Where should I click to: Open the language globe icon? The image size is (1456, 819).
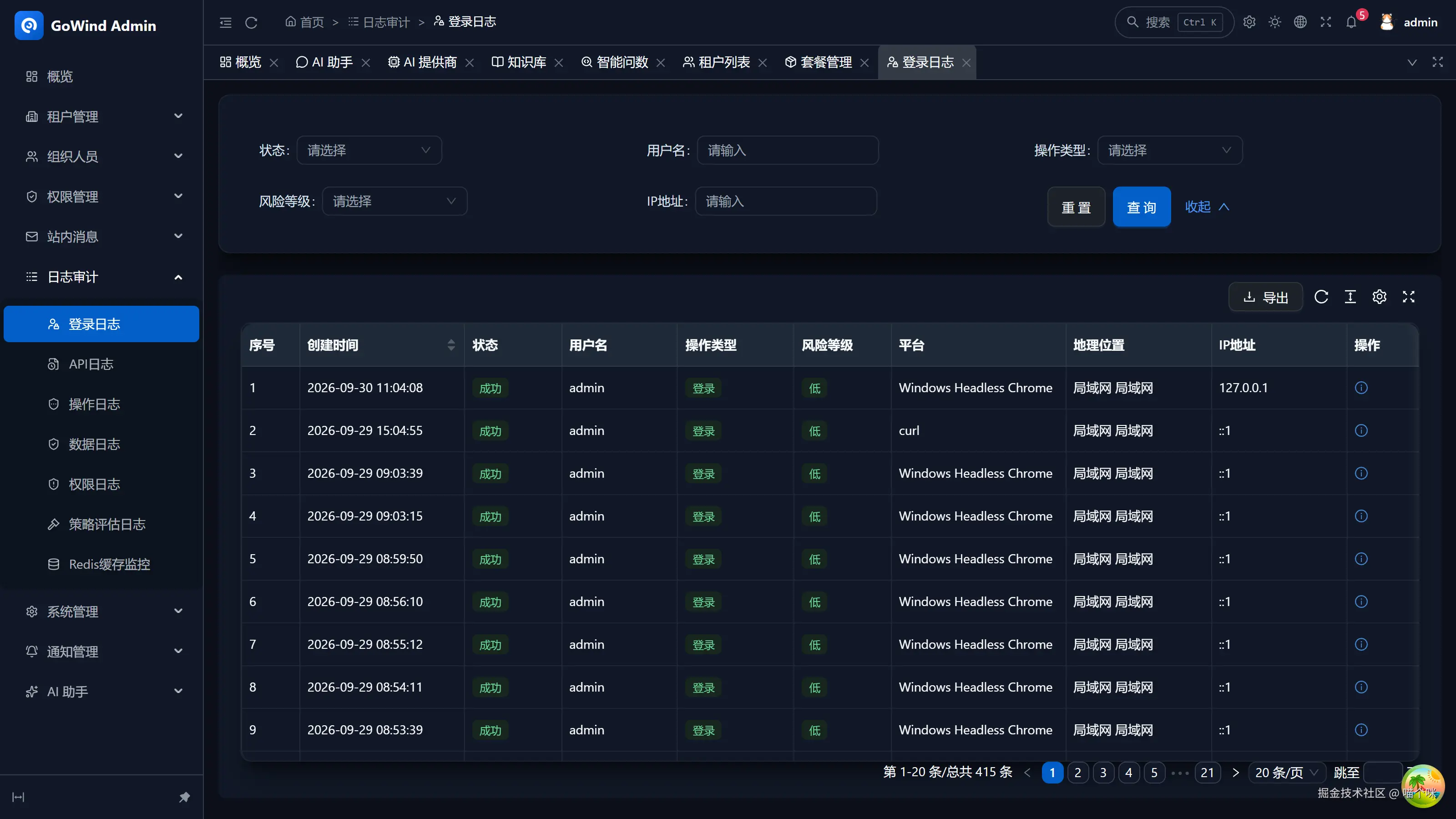point(1300,22)
